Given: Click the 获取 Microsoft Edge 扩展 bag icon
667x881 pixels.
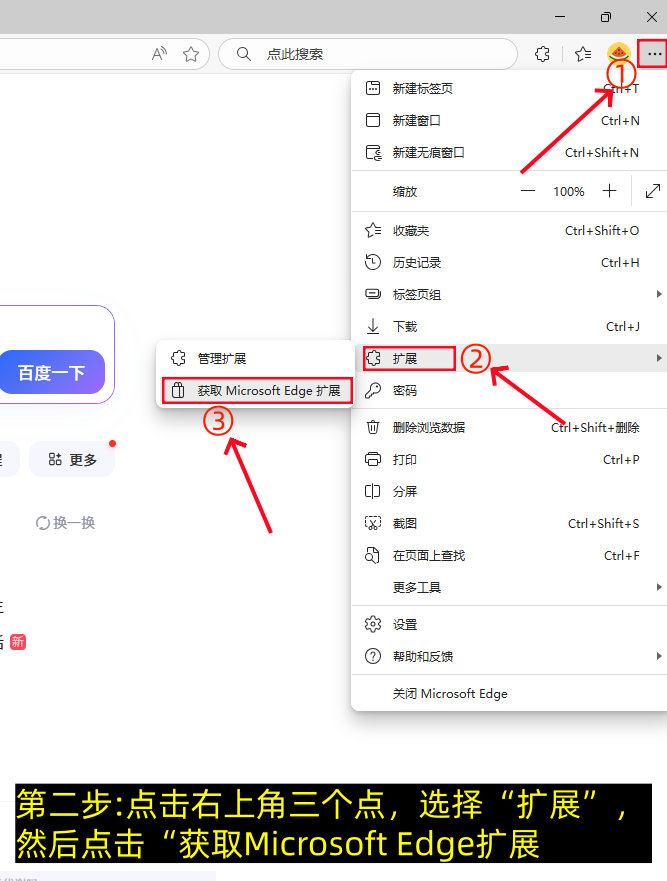Looking at the screenshot, I should coord(178,390).
